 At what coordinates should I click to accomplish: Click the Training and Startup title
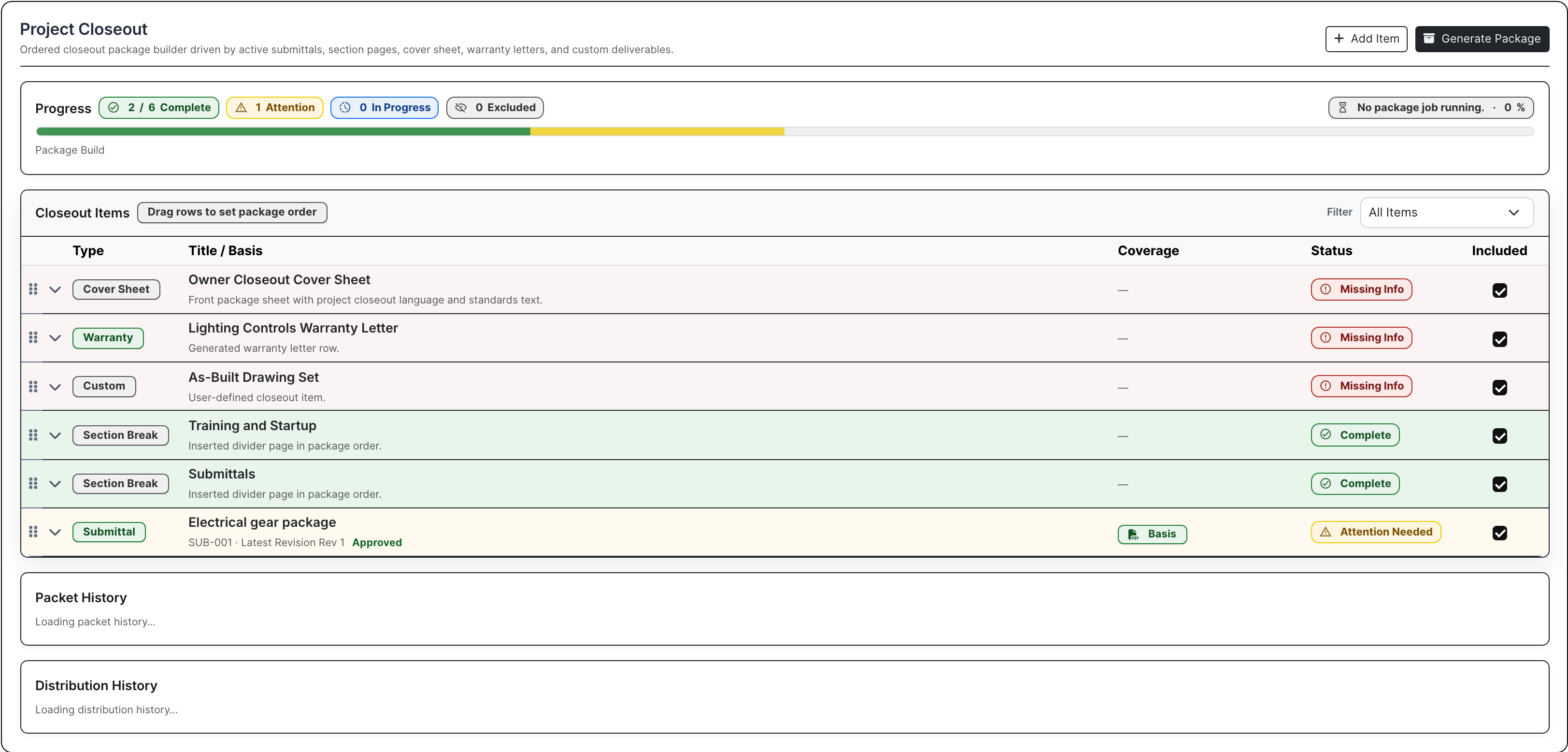point(252,426)
